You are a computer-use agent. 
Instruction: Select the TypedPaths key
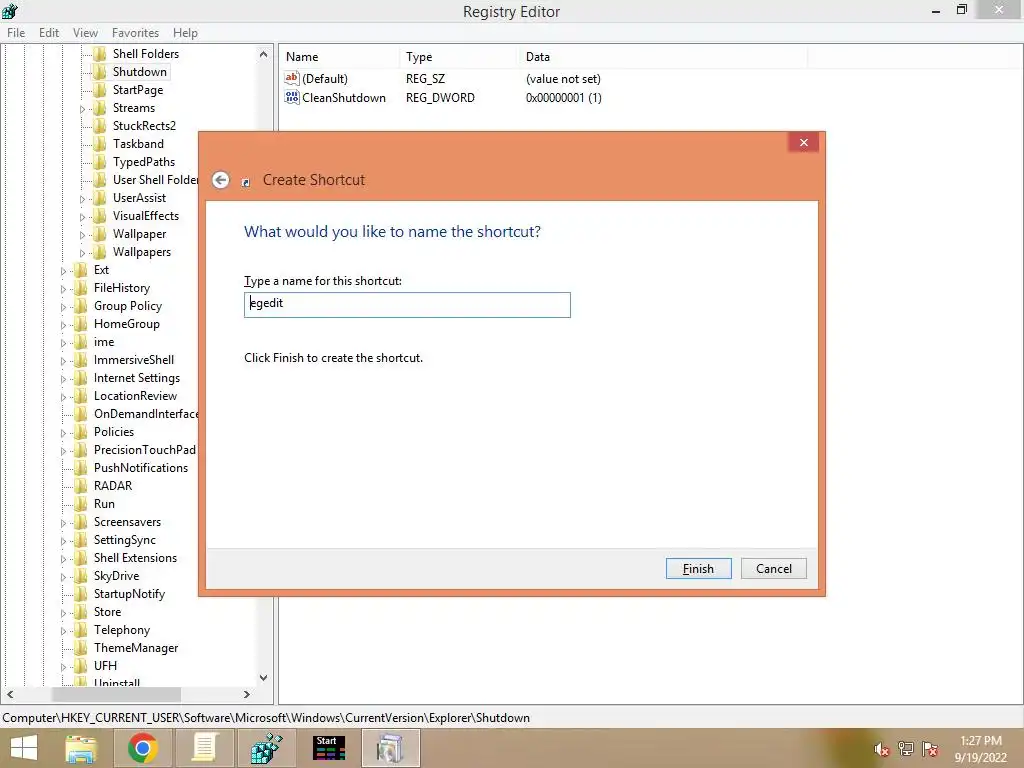point(144,162)
